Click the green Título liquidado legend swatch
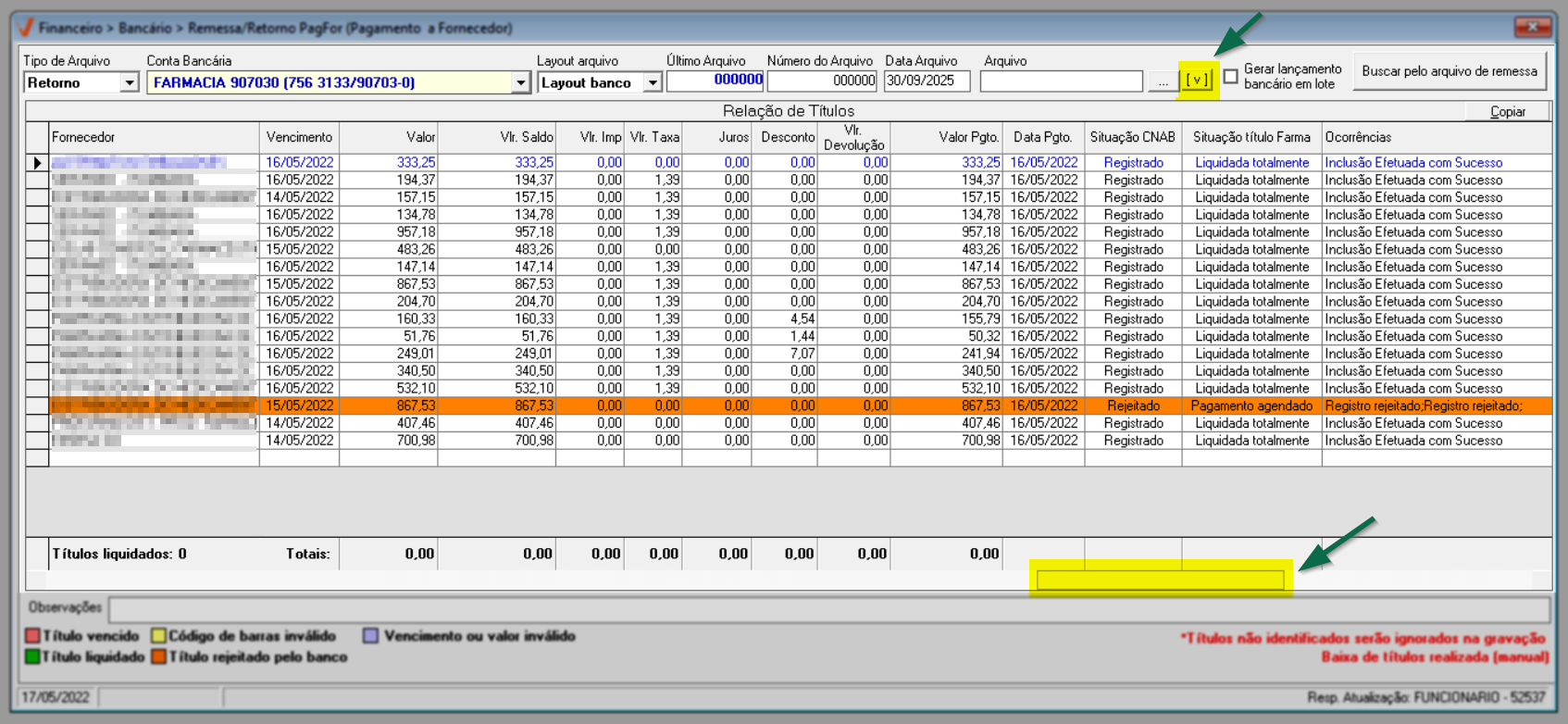The image size is (1568, 724). (x=32, y=656)
